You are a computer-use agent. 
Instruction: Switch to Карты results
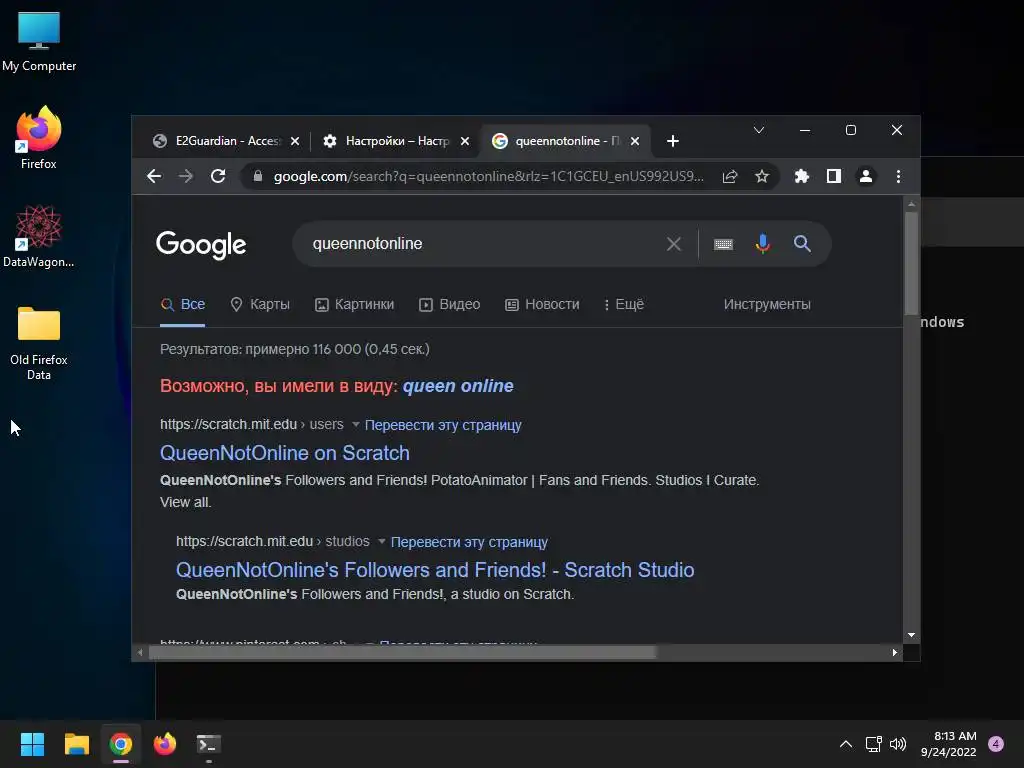tap(260, 304)
